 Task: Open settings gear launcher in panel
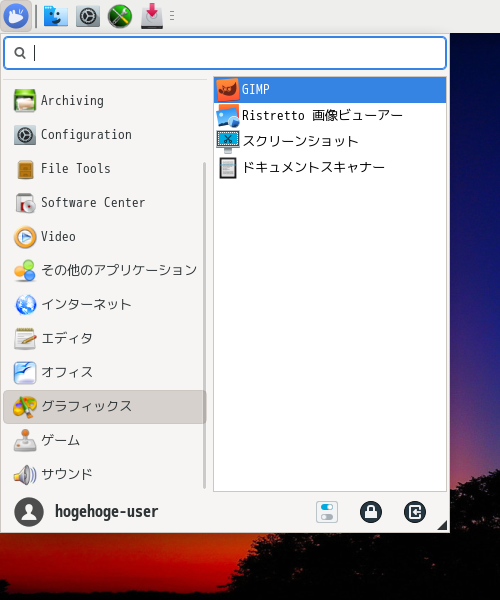pyautogui.click(x=88, y=16)
